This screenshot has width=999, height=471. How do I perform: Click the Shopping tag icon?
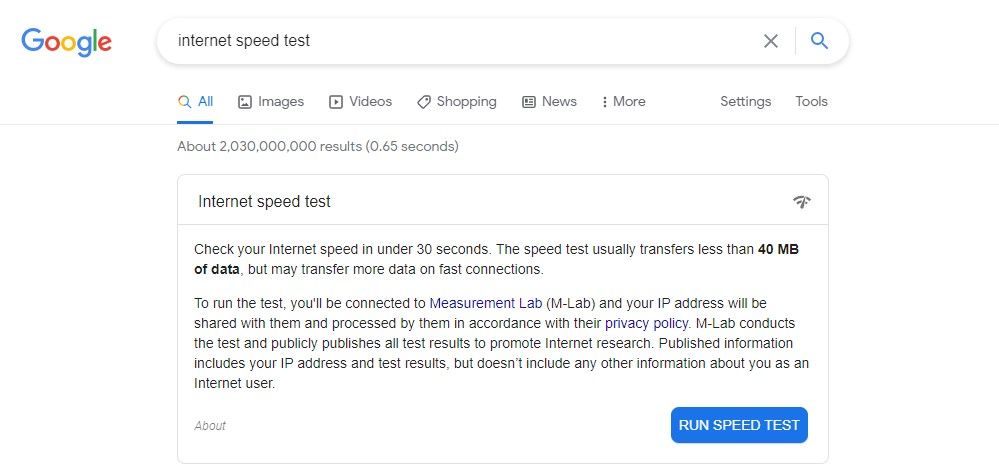[424, 102]
